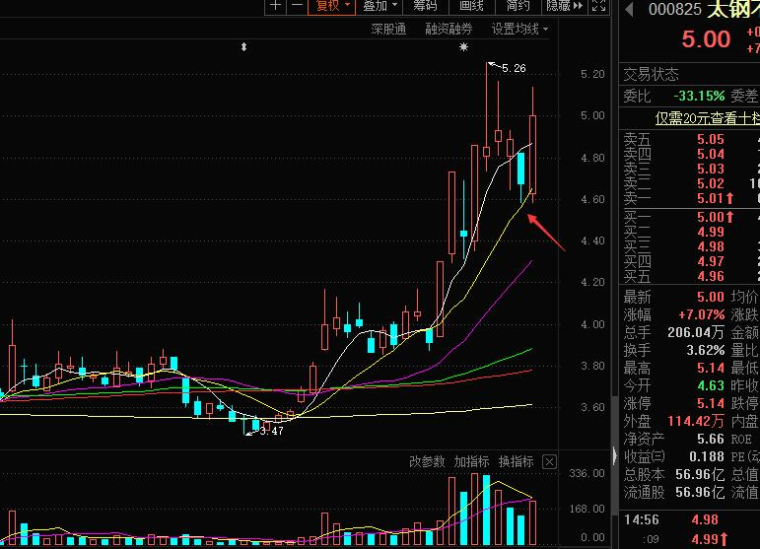The width and height of the screenshot is (760, 549).
Task: Click 卖二 price 5.02
Action: (x=710, y=183)
